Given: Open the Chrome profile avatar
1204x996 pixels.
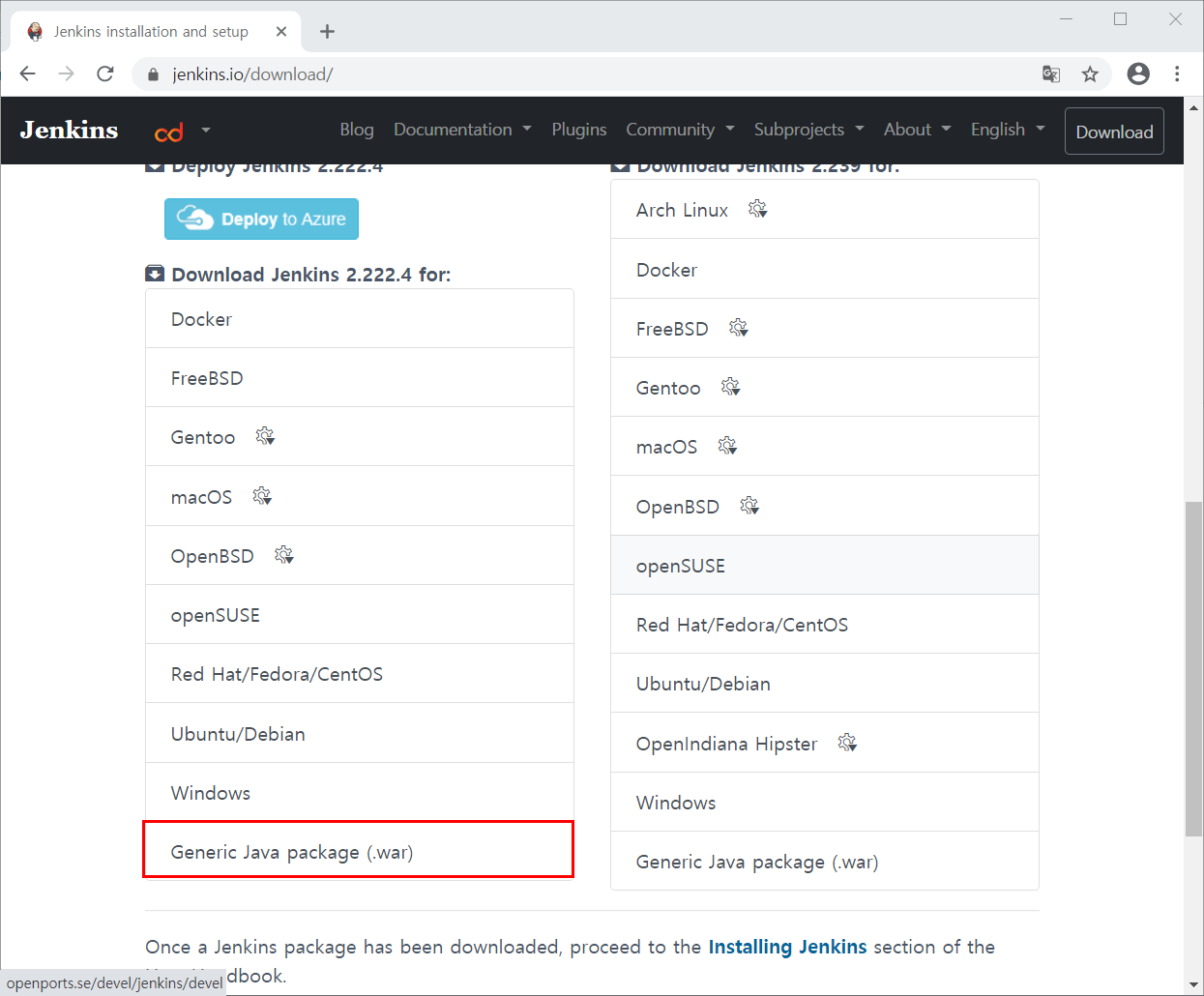Looking at the screenshot, I should pos(1138,73).
